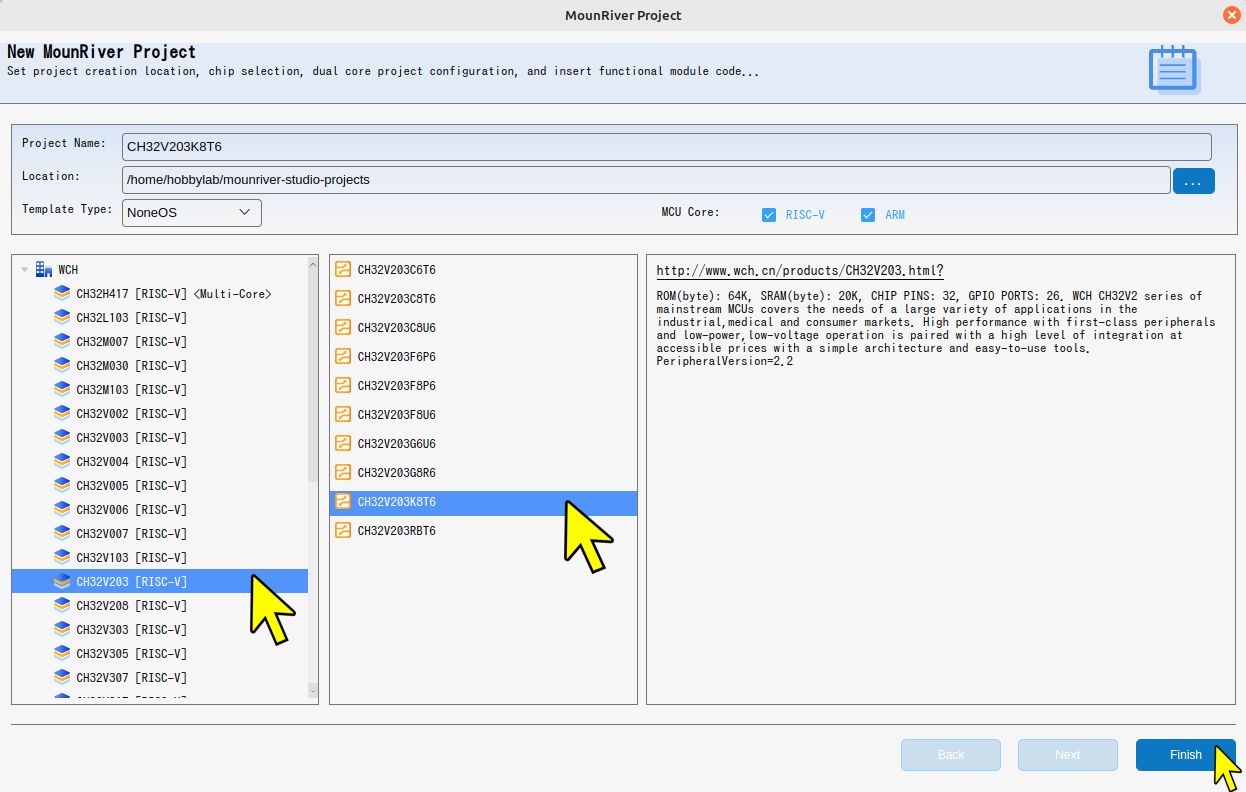
Task: Select the CH32V203G8R6 chip label
Action: tap(397, 473)
